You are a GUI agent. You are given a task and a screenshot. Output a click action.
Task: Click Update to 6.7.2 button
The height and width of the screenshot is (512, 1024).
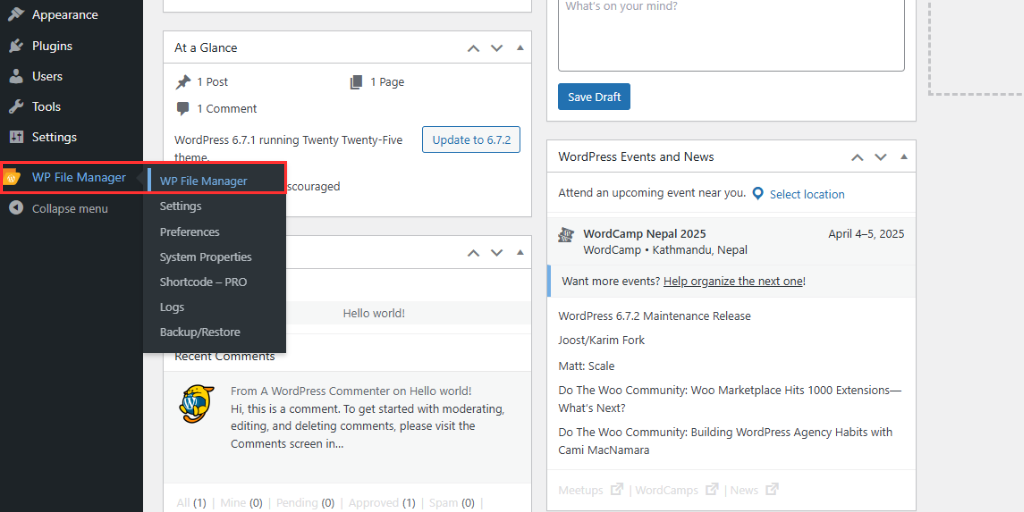tap(471, 140)
